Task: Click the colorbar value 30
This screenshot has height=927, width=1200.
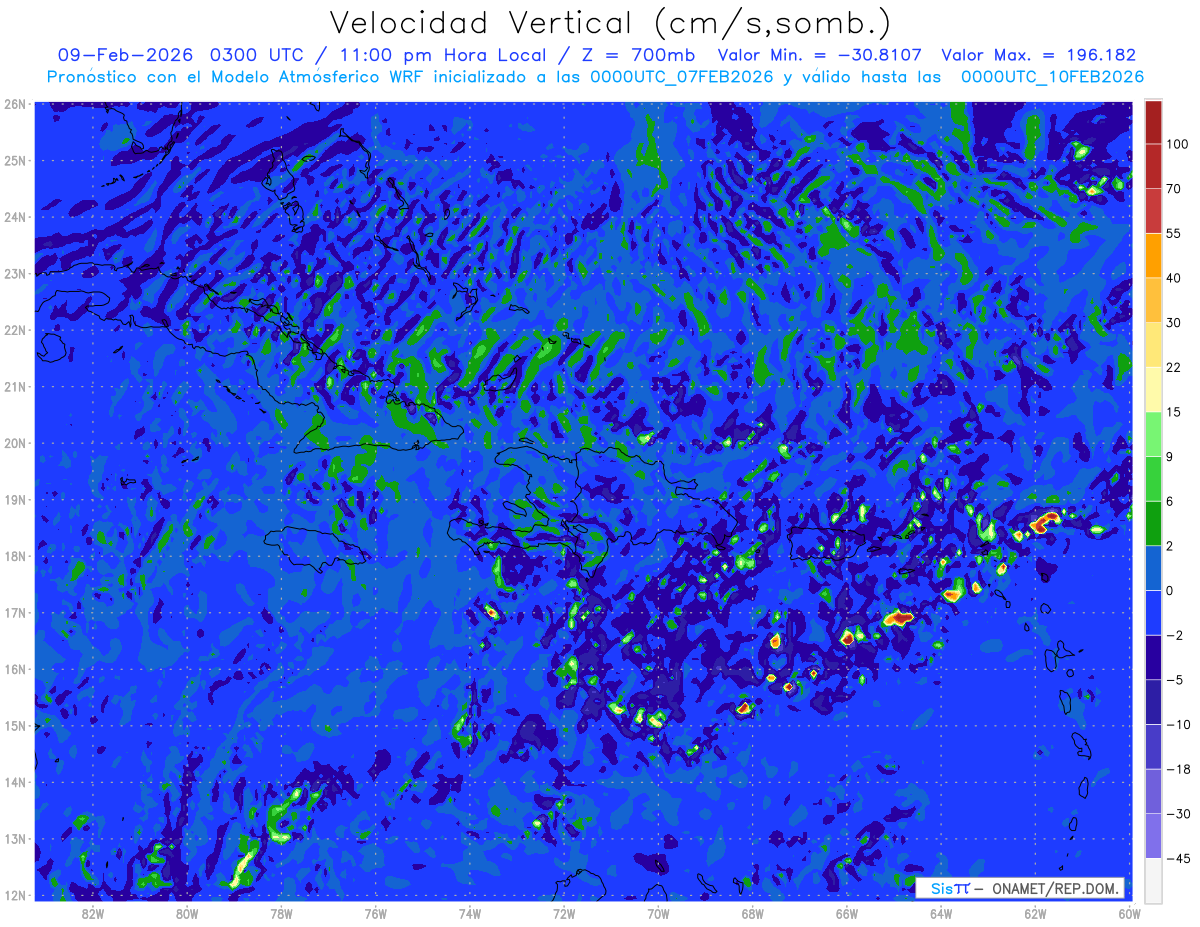Action: (1174, 323)
